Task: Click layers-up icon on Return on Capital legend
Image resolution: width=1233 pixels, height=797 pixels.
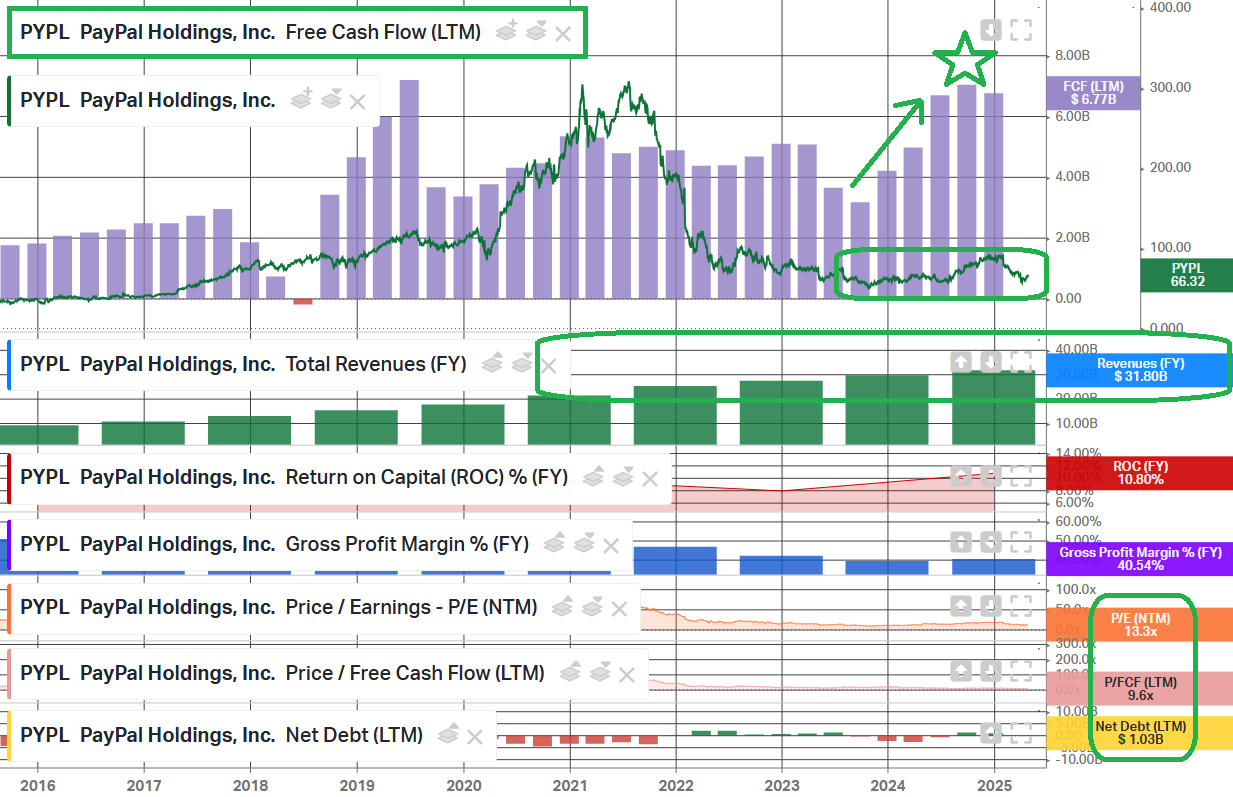Action: [x=594, y=477]
